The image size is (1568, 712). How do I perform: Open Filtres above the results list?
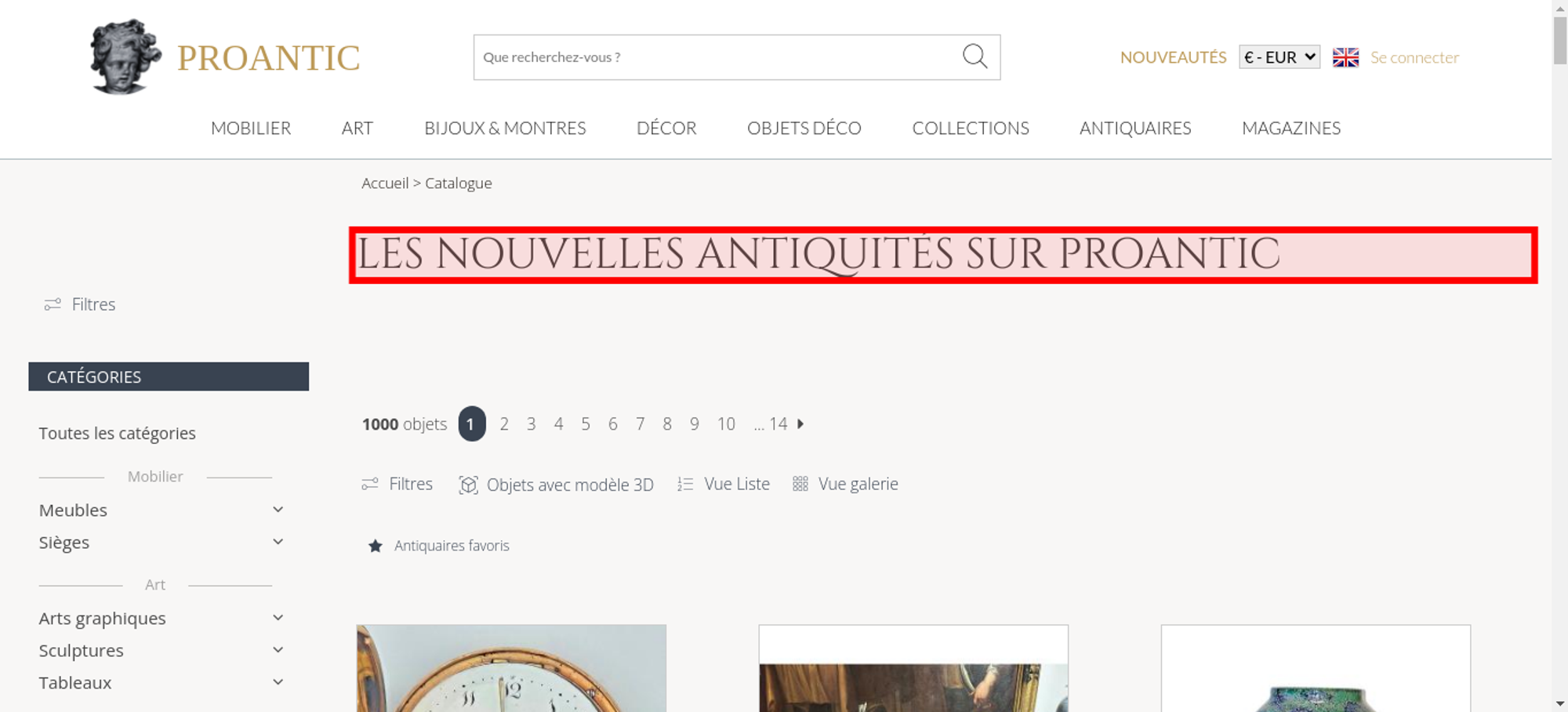(397, 484)
